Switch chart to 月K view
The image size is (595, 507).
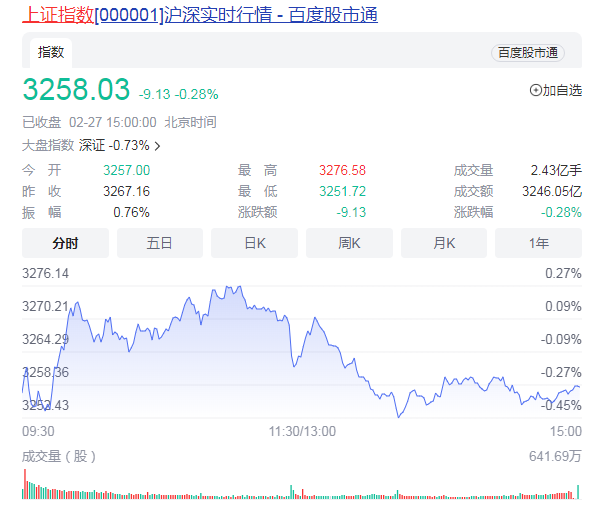coord(444,243)
